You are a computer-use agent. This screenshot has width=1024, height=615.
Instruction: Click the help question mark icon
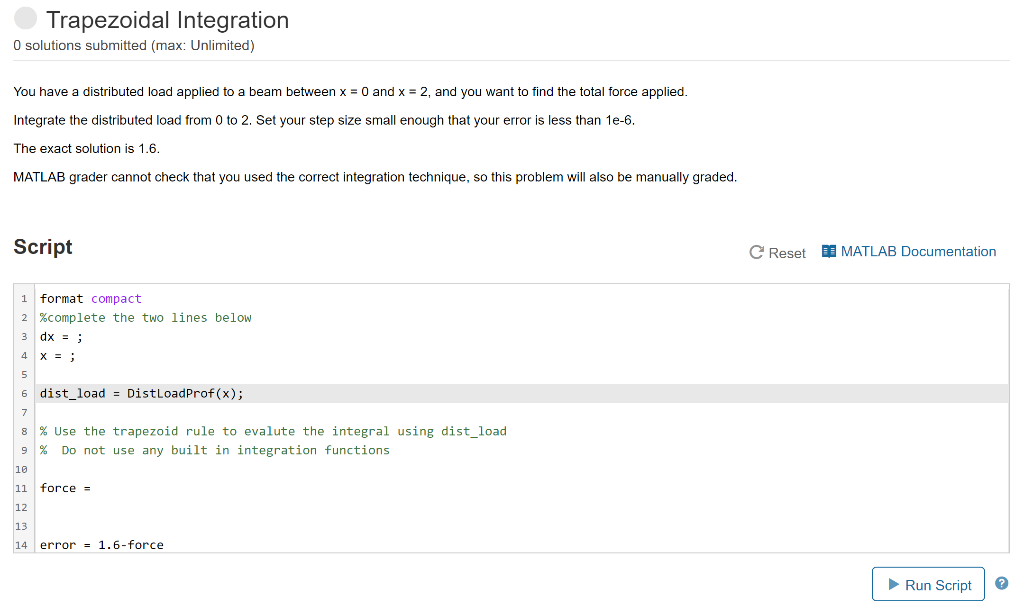1001,582
